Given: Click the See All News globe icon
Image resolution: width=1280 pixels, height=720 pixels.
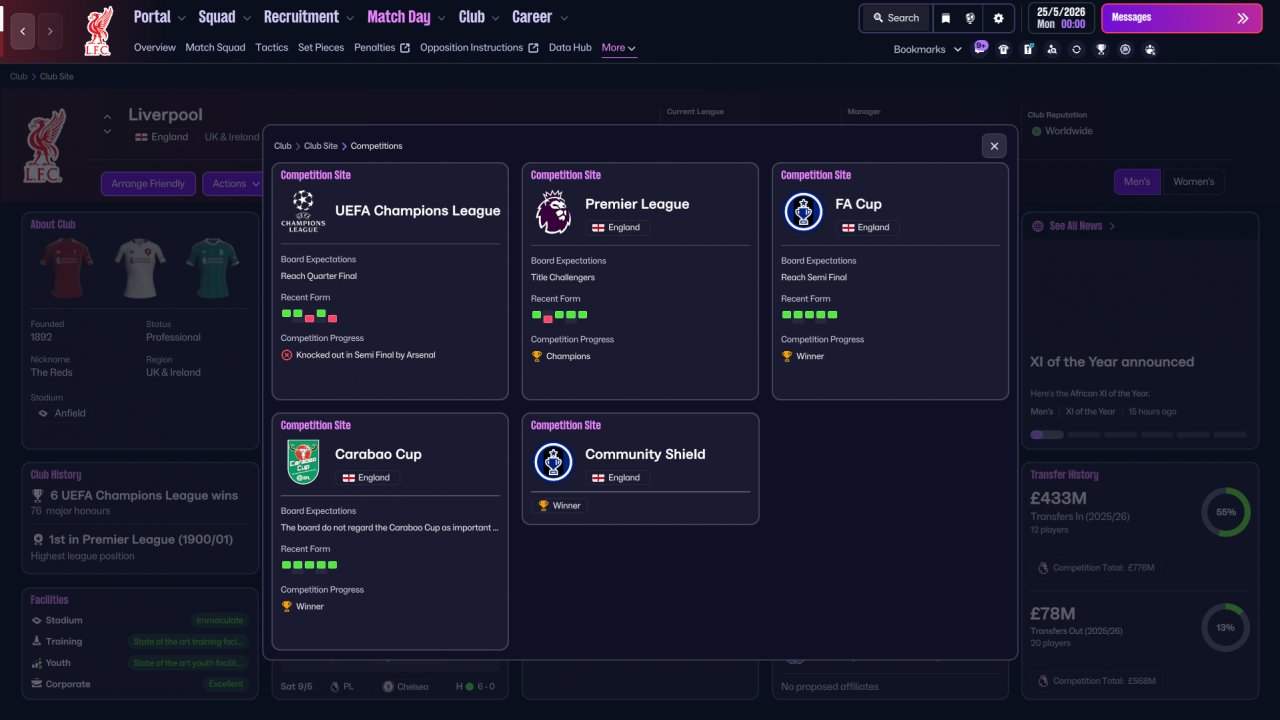Looking at the screenshot, I should tap(1037, 226).
